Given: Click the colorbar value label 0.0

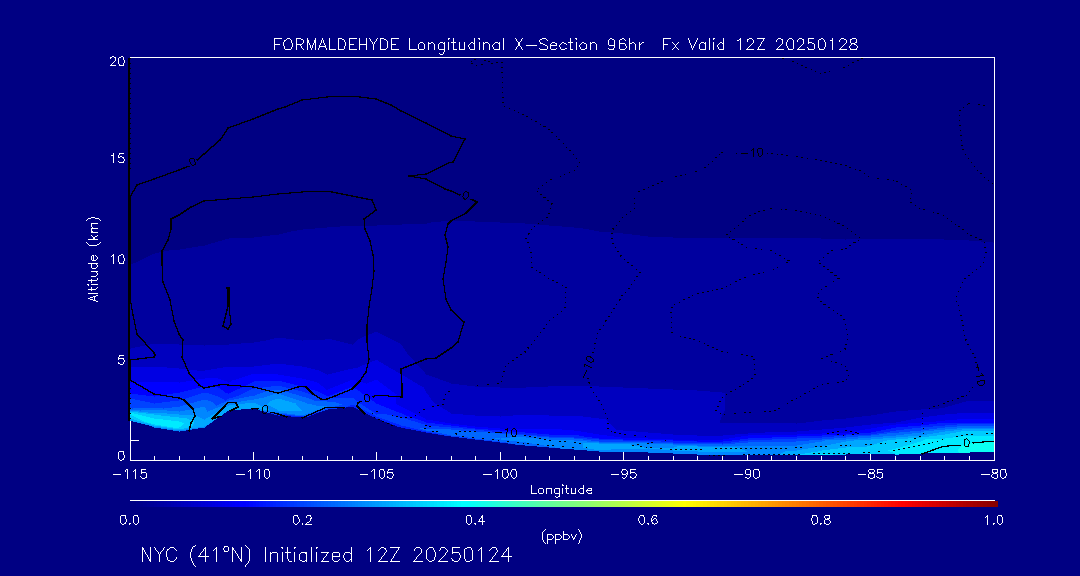Looking at the screenshot, I should (x=130, y=520).
